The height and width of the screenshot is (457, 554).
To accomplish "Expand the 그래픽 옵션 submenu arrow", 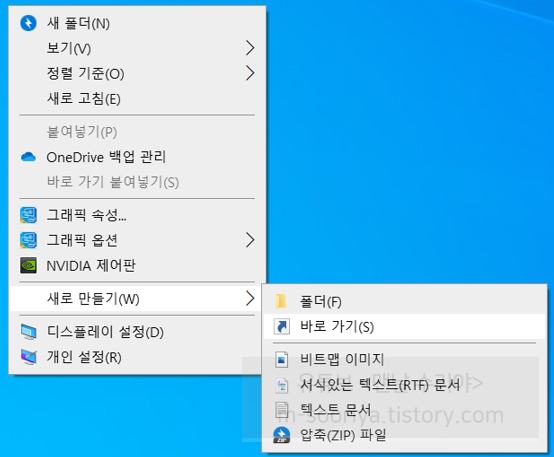I will pos(250,240).
